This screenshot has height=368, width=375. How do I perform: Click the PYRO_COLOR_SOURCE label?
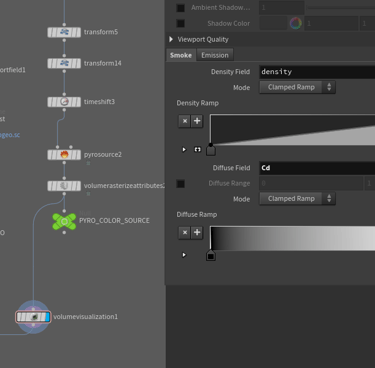[114, 221]
